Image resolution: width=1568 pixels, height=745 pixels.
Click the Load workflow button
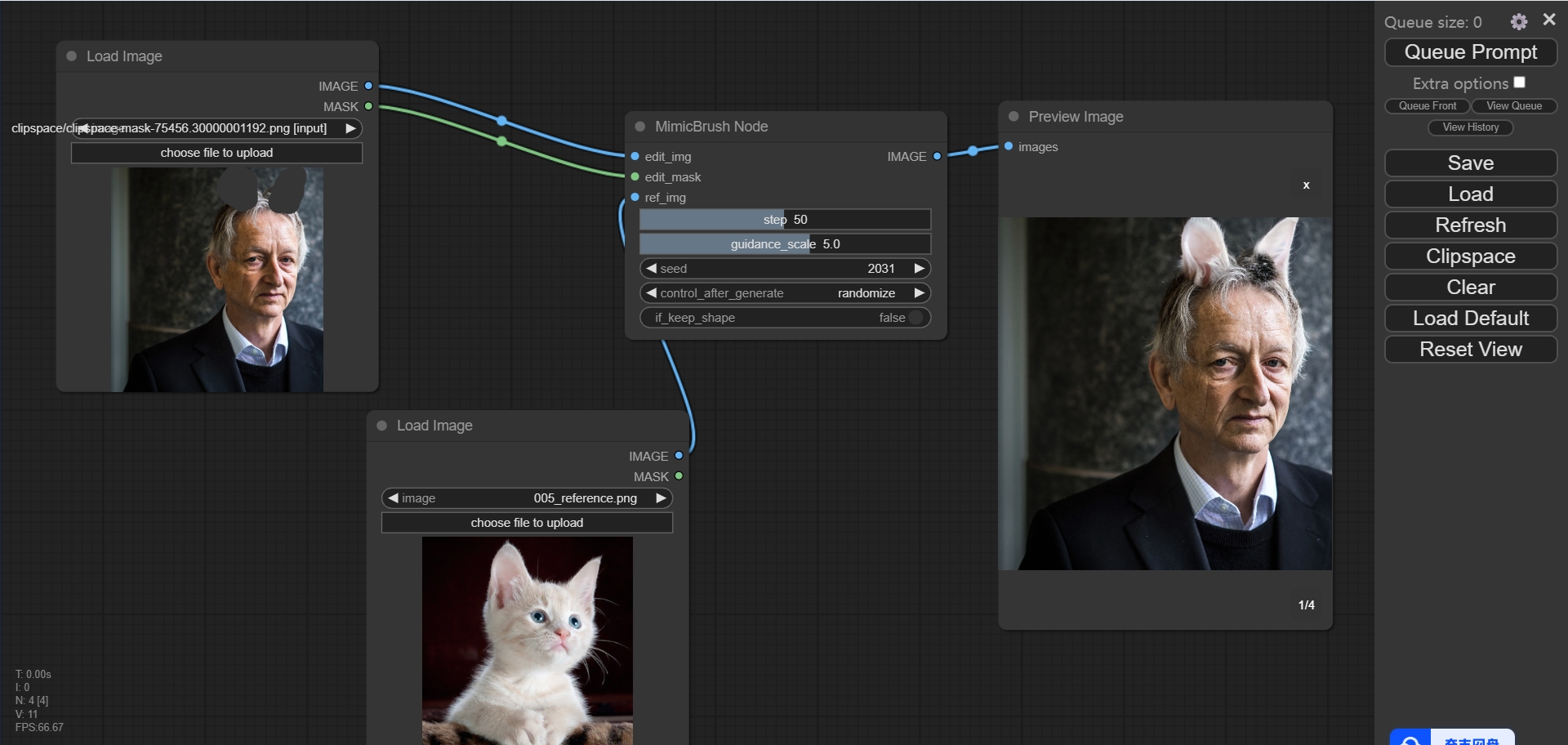[1471, 194]
